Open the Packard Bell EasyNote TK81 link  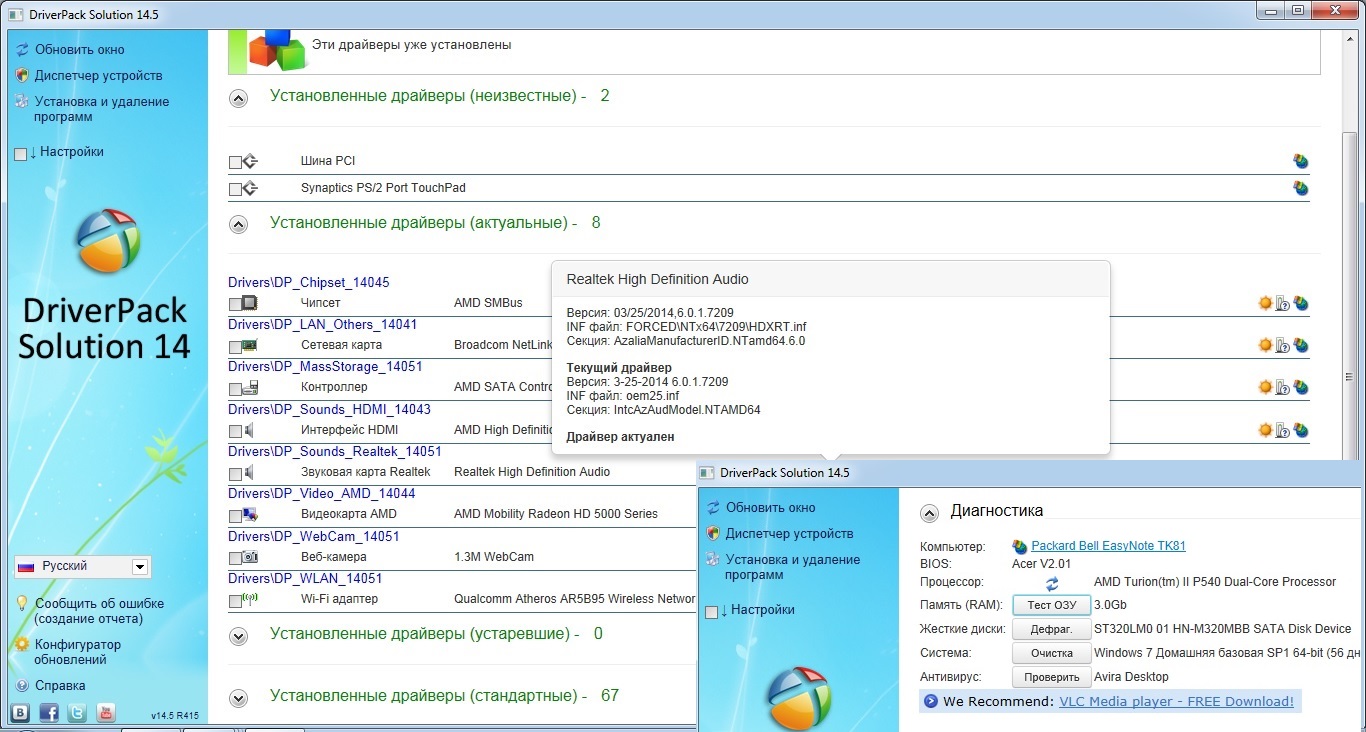pyautogui.click(x=1108, y=546)
